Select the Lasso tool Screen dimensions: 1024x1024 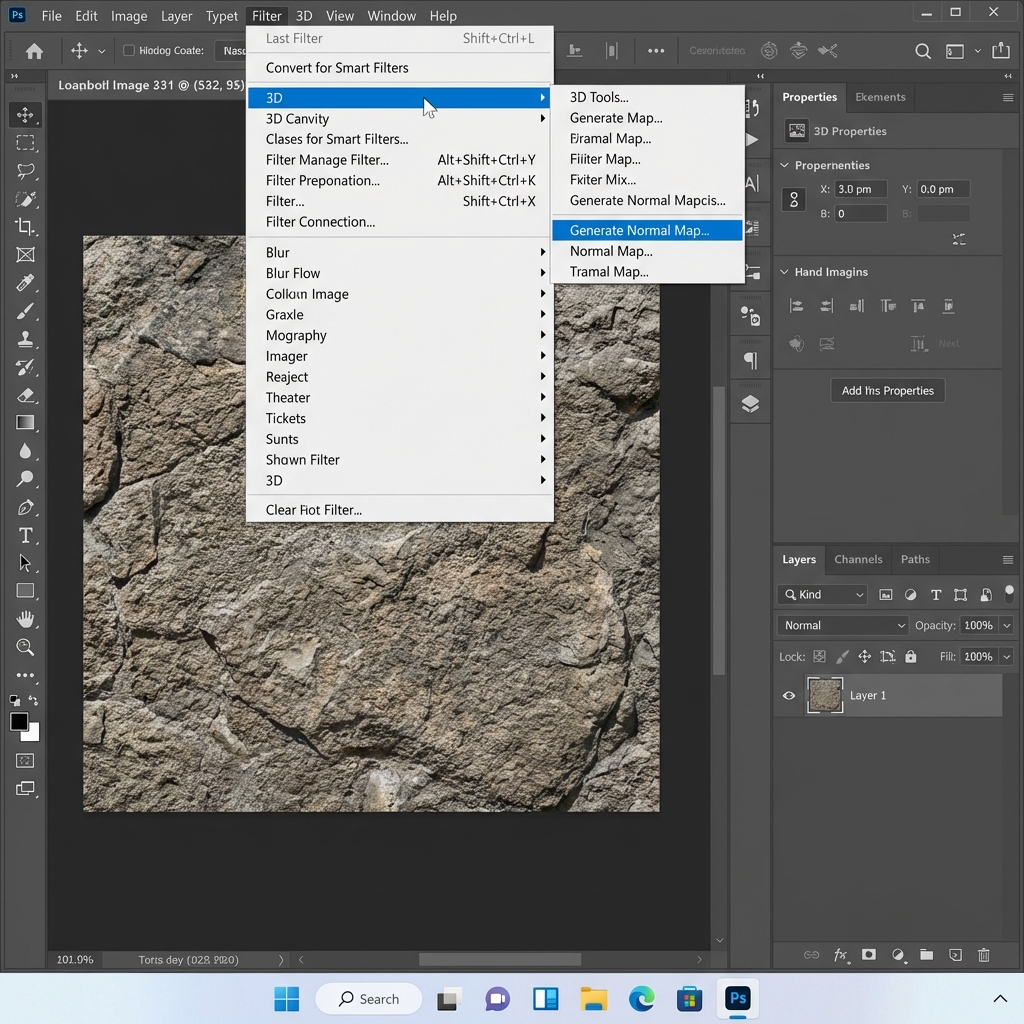tap(25, 170)
